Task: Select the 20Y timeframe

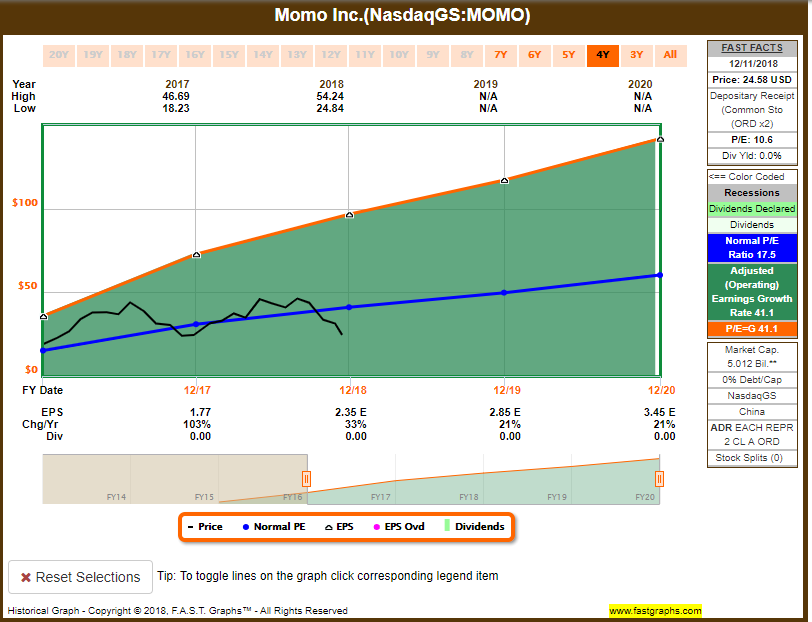Action: click(59, 55)
